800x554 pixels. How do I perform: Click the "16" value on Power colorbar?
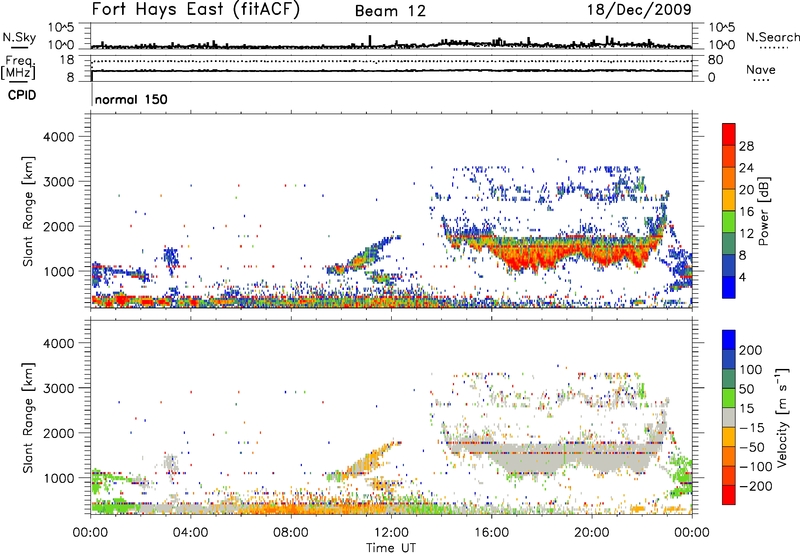[x=746, y=212]
